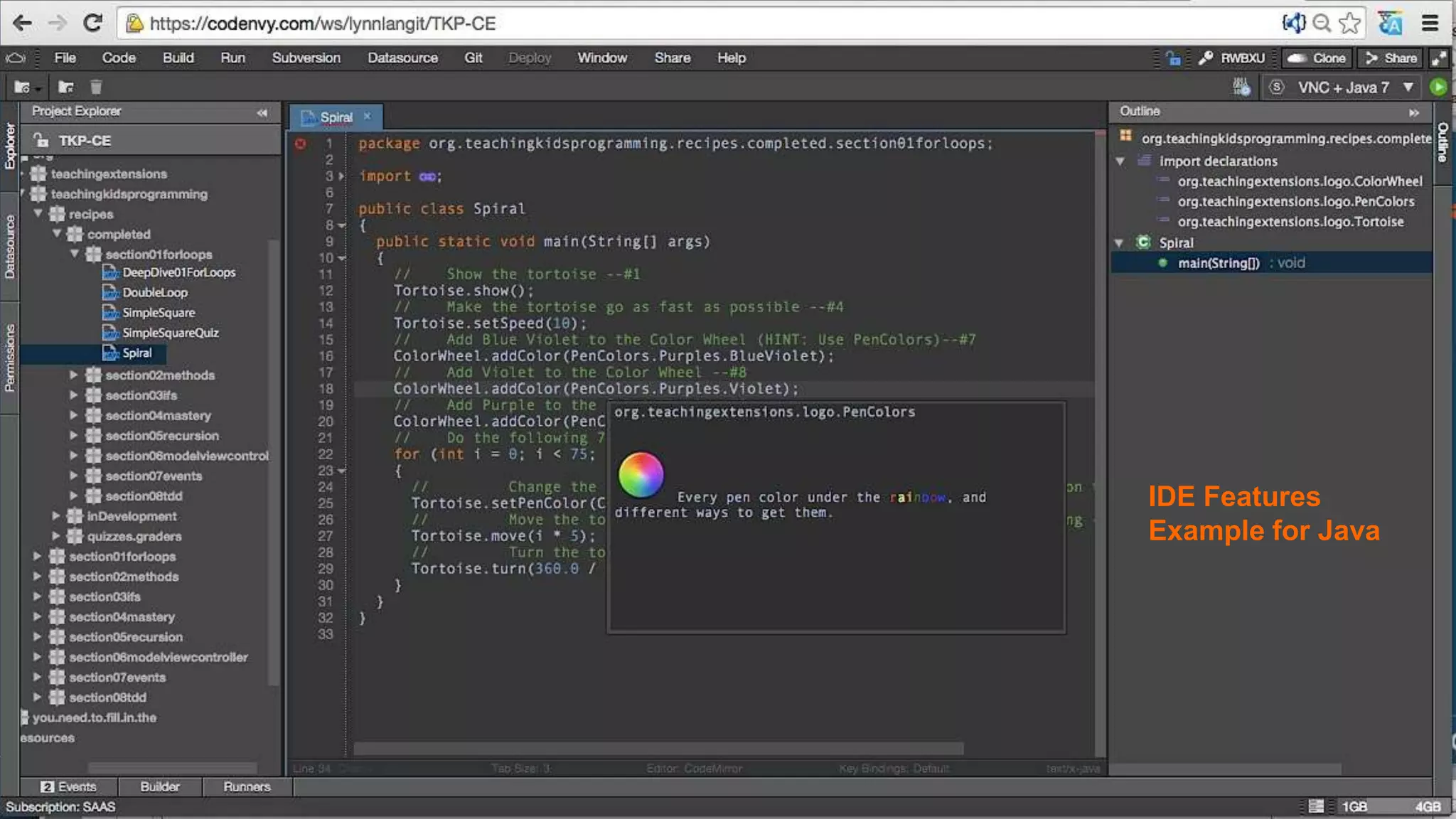
Task: Select main(String[]) in Outline
Action: [1271, 263]
